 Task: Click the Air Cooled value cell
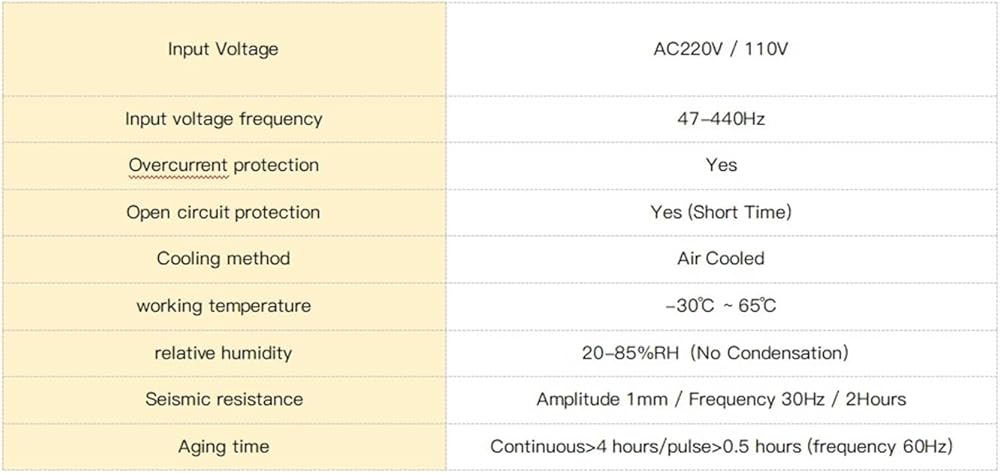point(721,259)
